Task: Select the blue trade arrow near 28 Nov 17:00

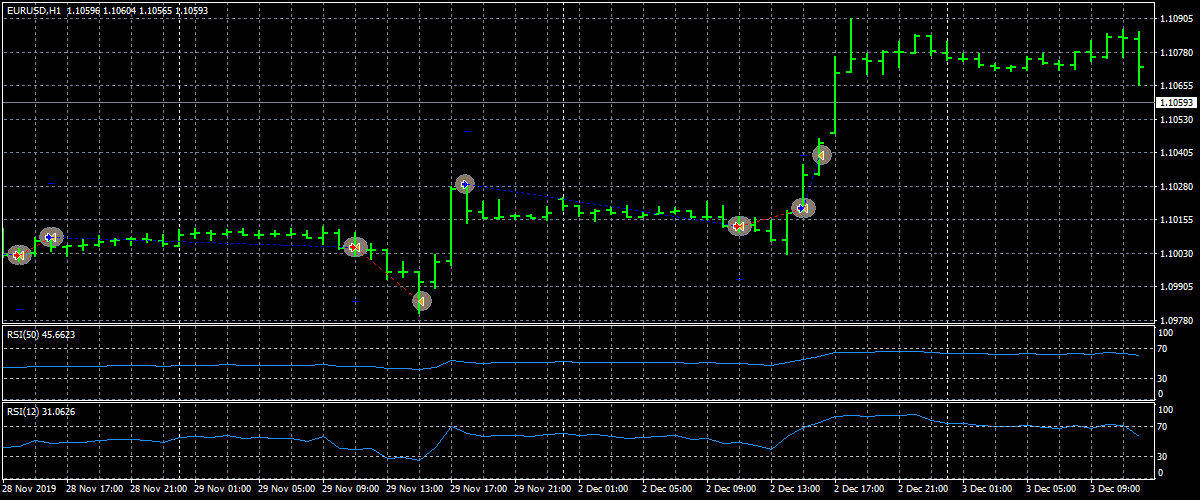Action: 51,237
